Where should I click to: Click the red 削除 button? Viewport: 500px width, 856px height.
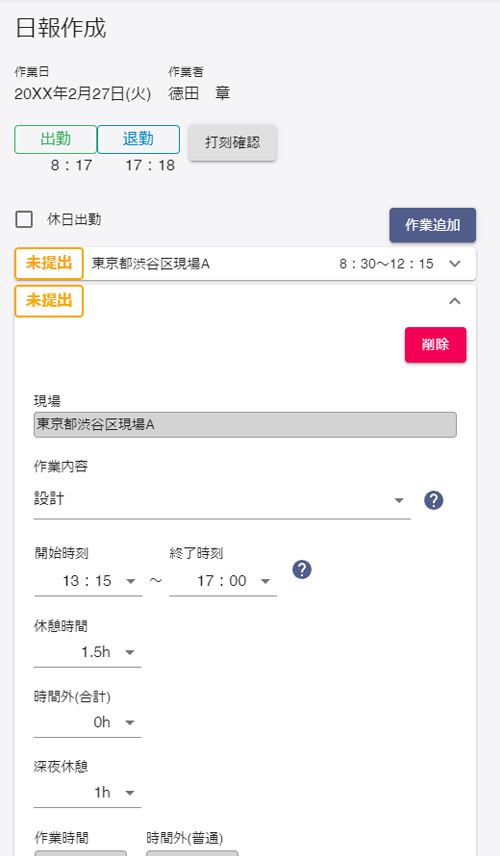[436, 344]
